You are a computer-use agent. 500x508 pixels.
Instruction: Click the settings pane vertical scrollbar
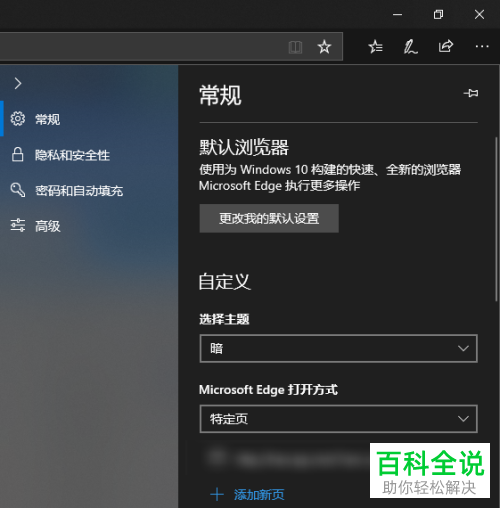(496, 219)
